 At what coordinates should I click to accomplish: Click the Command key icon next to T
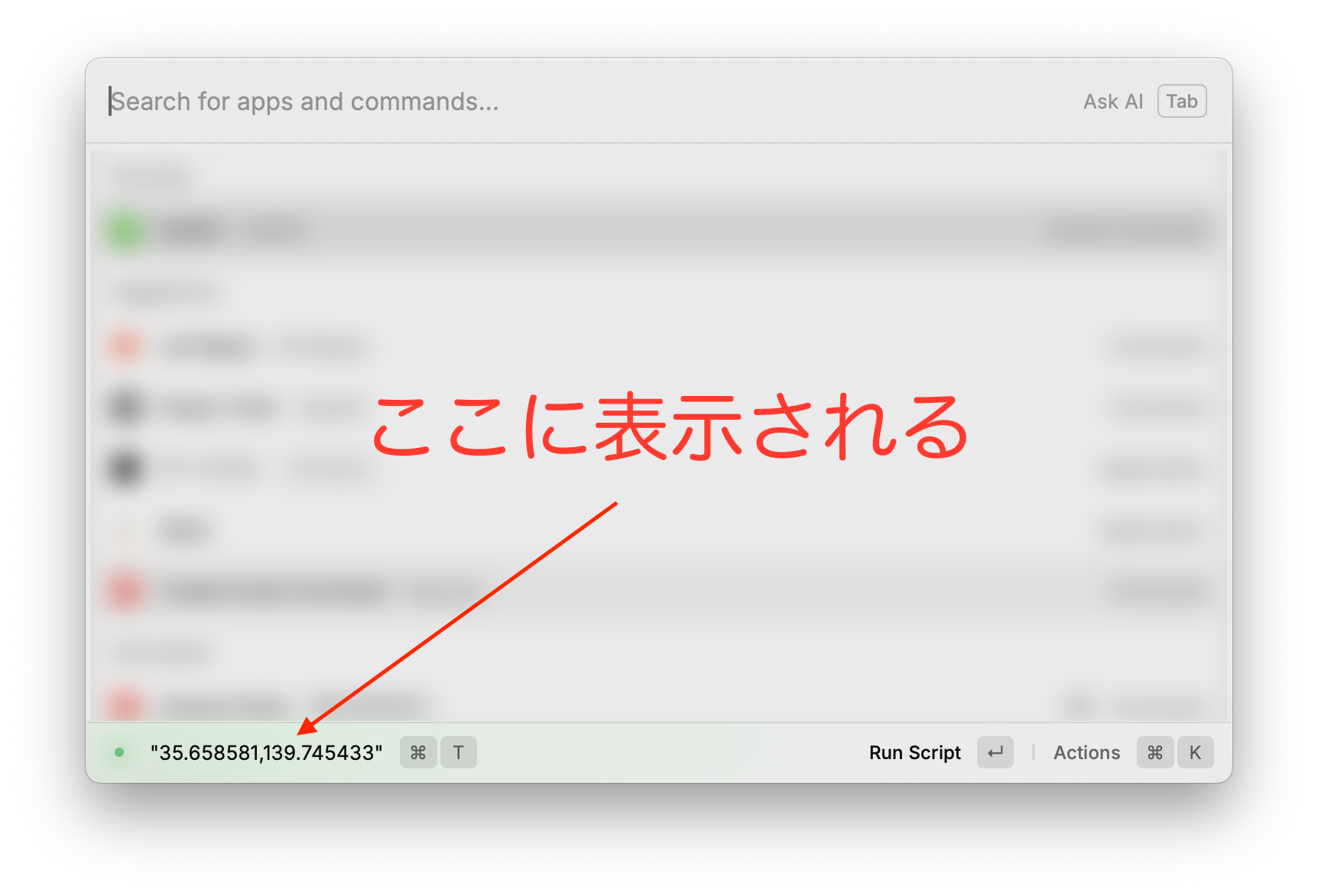click(418, 752)
